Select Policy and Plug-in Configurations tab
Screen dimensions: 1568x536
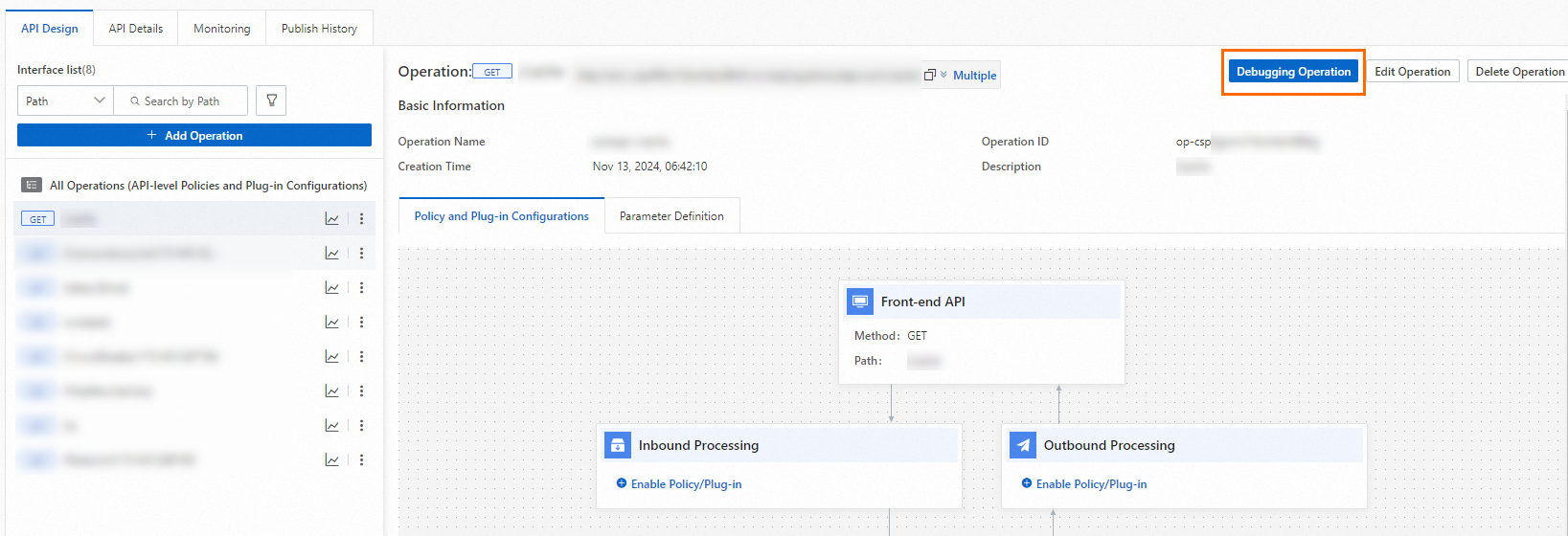pos(502,216)
